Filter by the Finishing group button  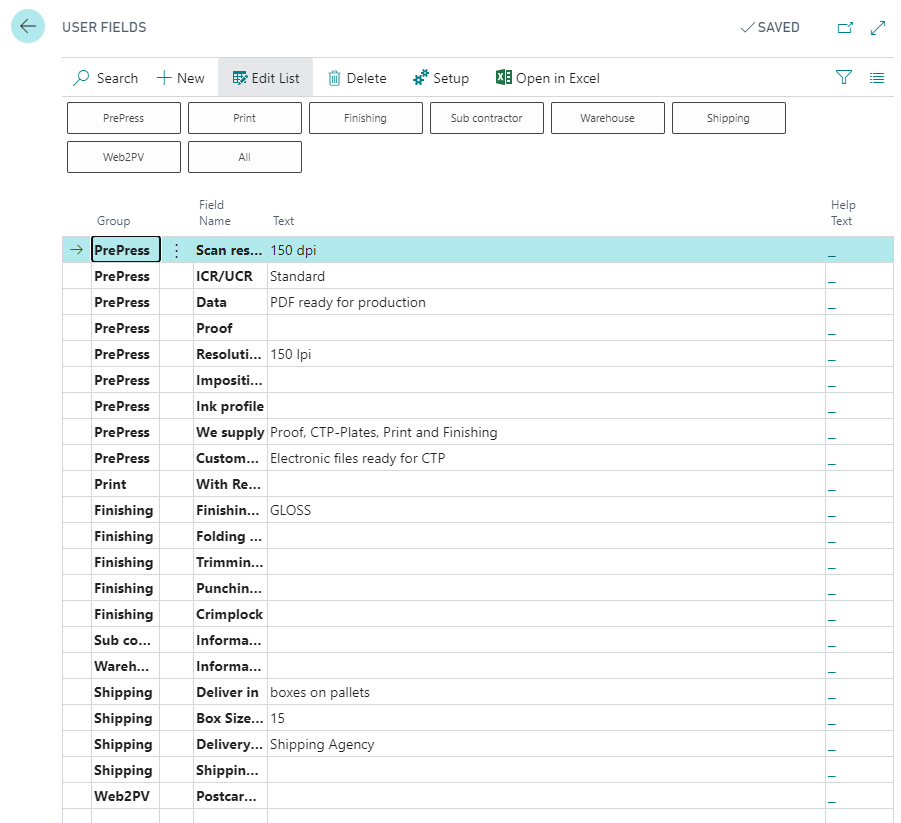coord(365,118)
